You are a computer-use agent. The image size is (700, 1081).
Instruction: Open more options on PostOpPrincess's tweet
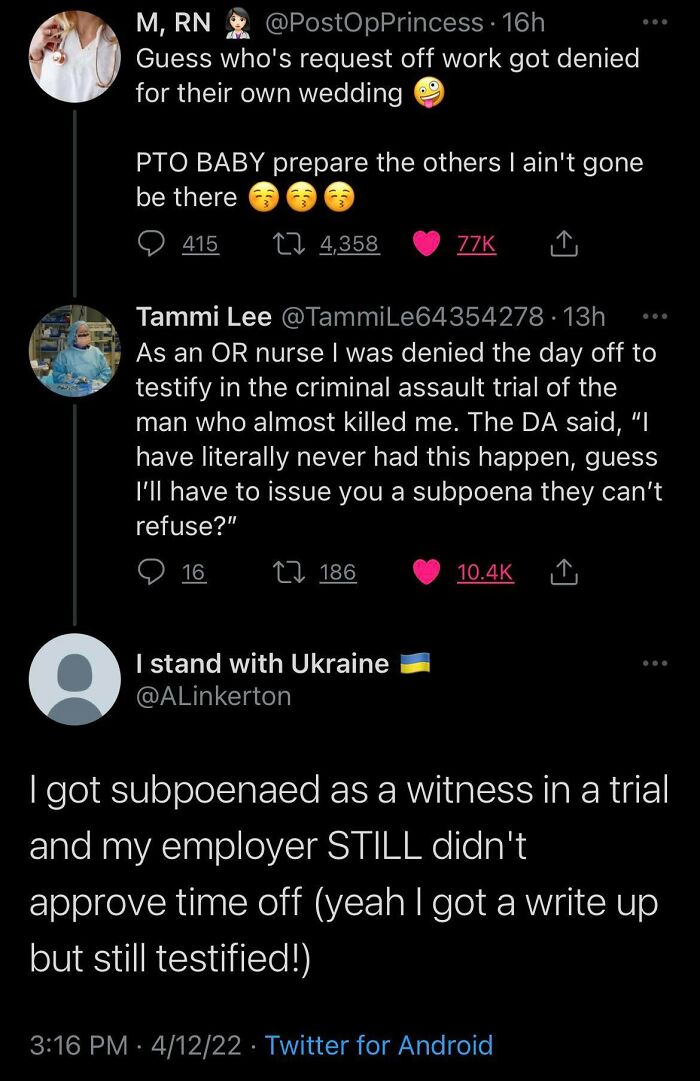pyautogui.click(x=655, y=22)
